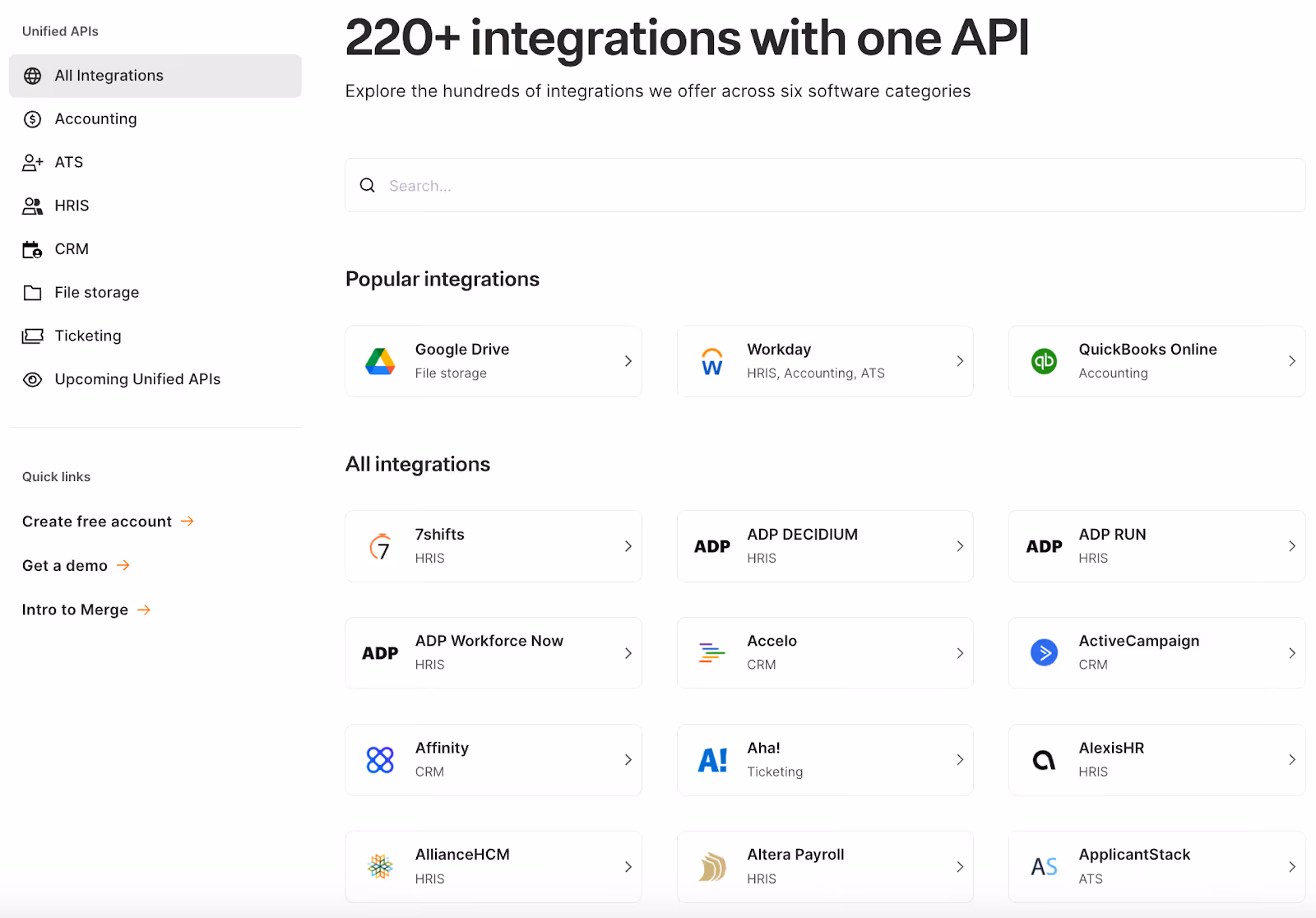Click the All integrations heading
The image size is (1316, 918).
point(418,465)
